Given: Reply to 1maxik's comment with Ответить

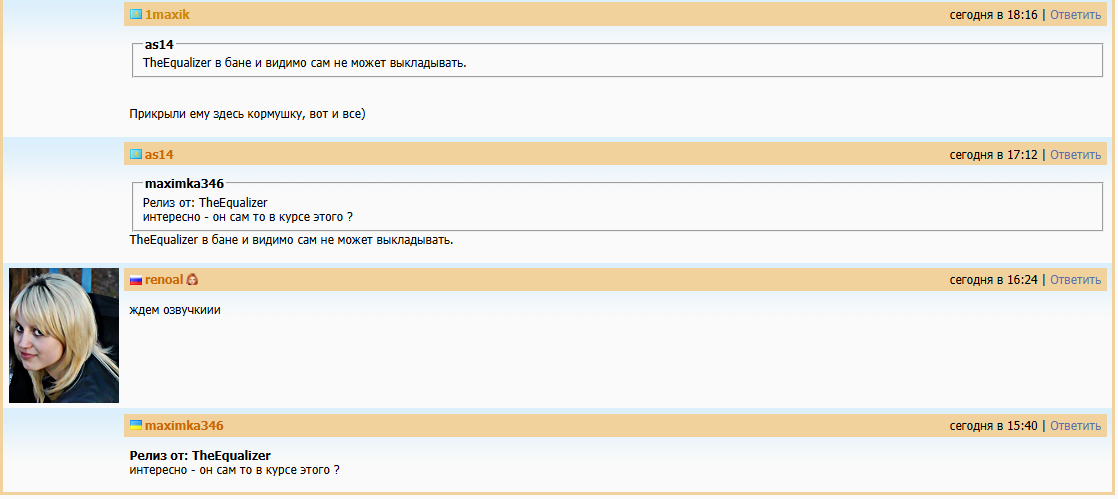Looking at the screenshot, I should point(1075,15).
